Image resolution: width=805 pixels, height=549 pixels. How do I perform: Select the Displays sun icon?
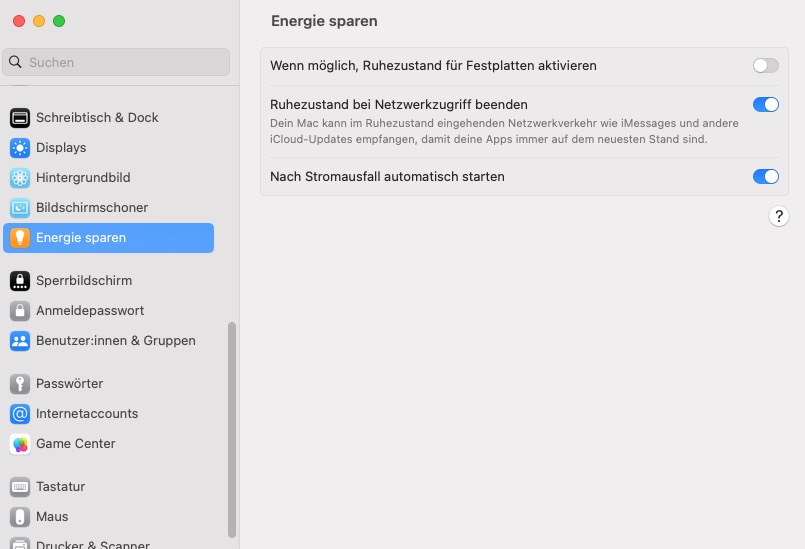[x=20, y=148]
